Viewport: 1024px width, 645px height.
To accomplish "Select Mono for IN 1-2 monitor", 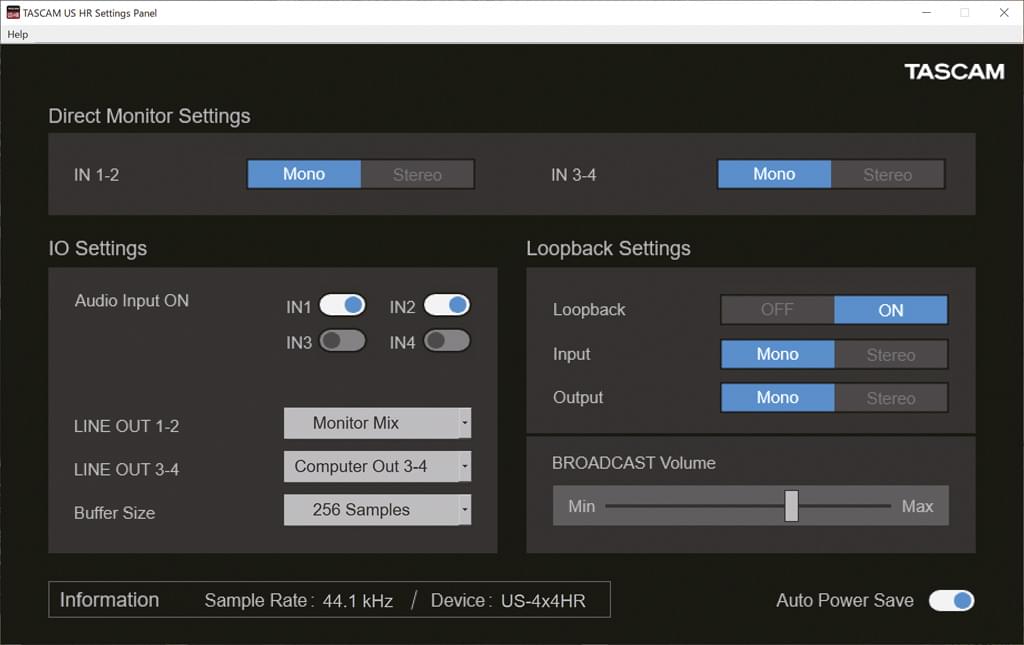I will (304, 174).
